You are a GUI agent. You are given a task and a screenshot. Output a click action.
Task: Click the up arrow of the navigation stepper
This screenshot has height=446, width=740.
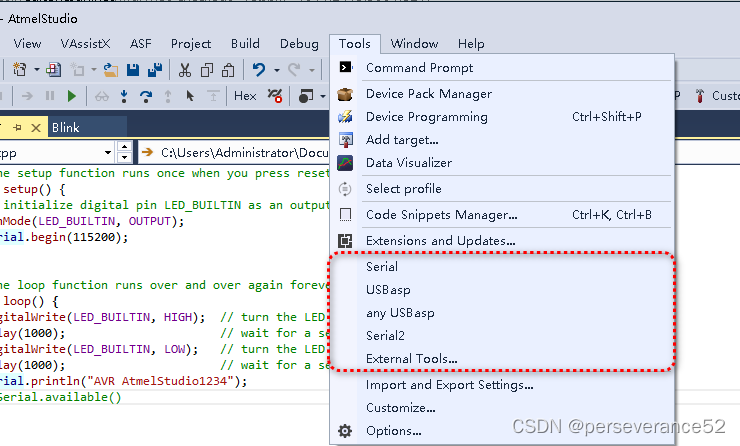click(124, 147)
